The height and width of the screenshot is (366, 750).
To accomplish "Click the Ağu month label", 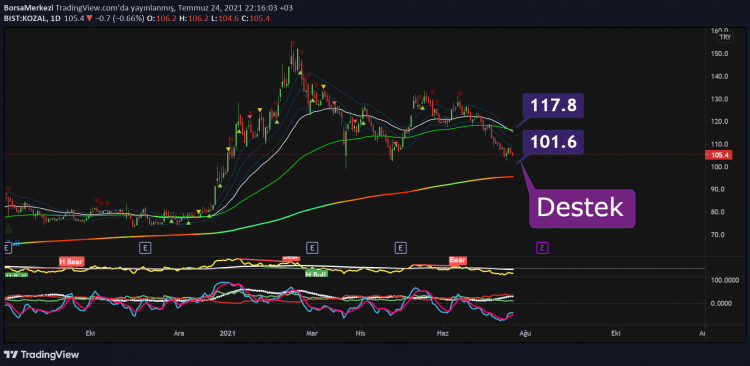I will tap(526, 333).
